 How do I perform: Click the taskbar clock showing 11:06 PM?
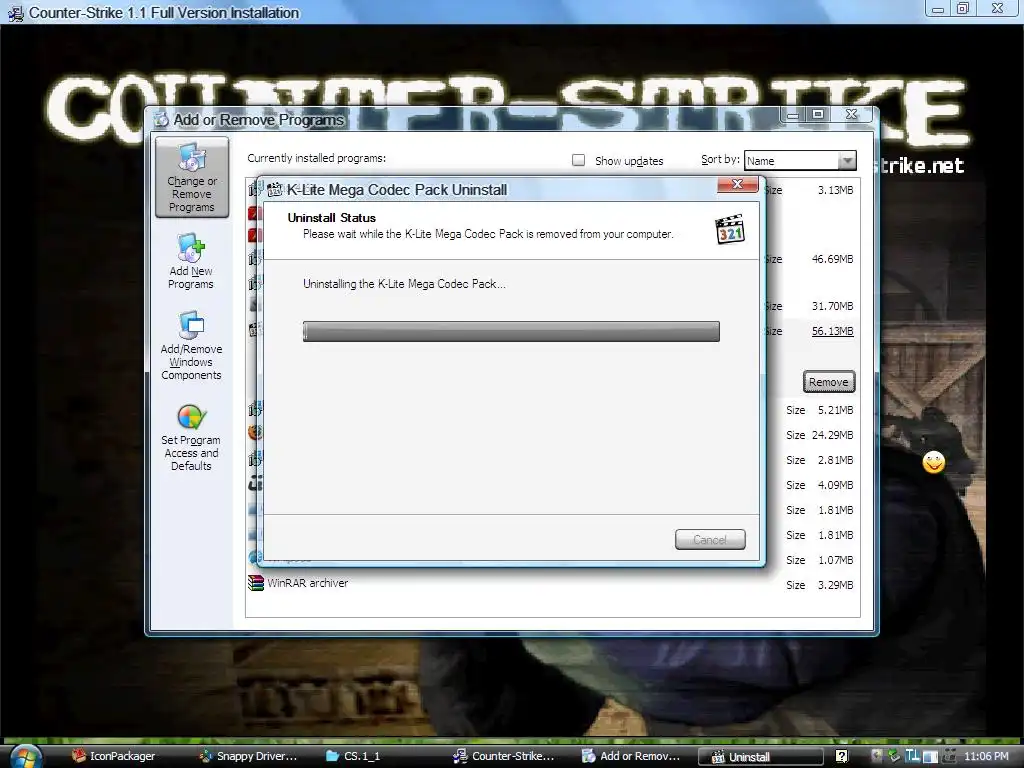point(986,756)
